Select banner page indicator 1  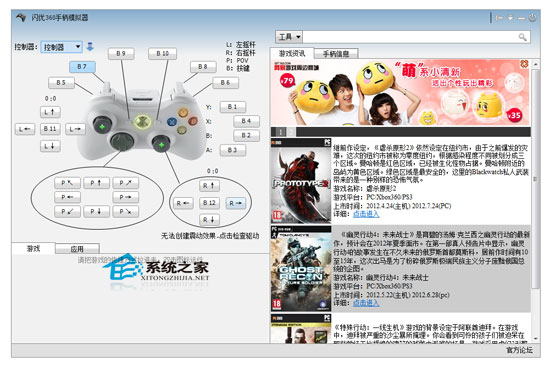click(x=280, y=132)
